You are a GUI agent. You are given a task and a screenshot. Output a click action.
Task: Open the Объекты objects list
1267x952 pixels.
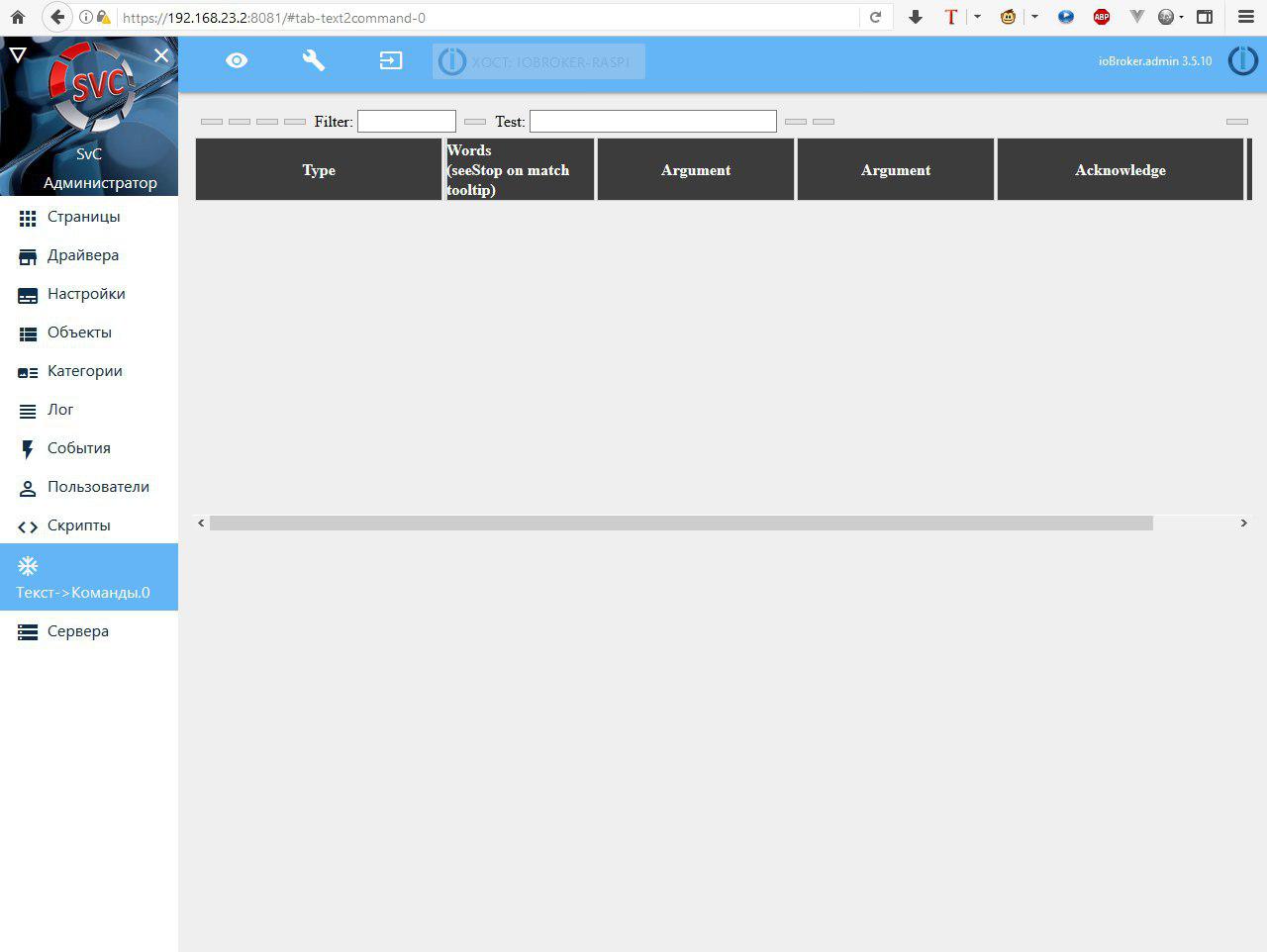(x=89, y=333)
